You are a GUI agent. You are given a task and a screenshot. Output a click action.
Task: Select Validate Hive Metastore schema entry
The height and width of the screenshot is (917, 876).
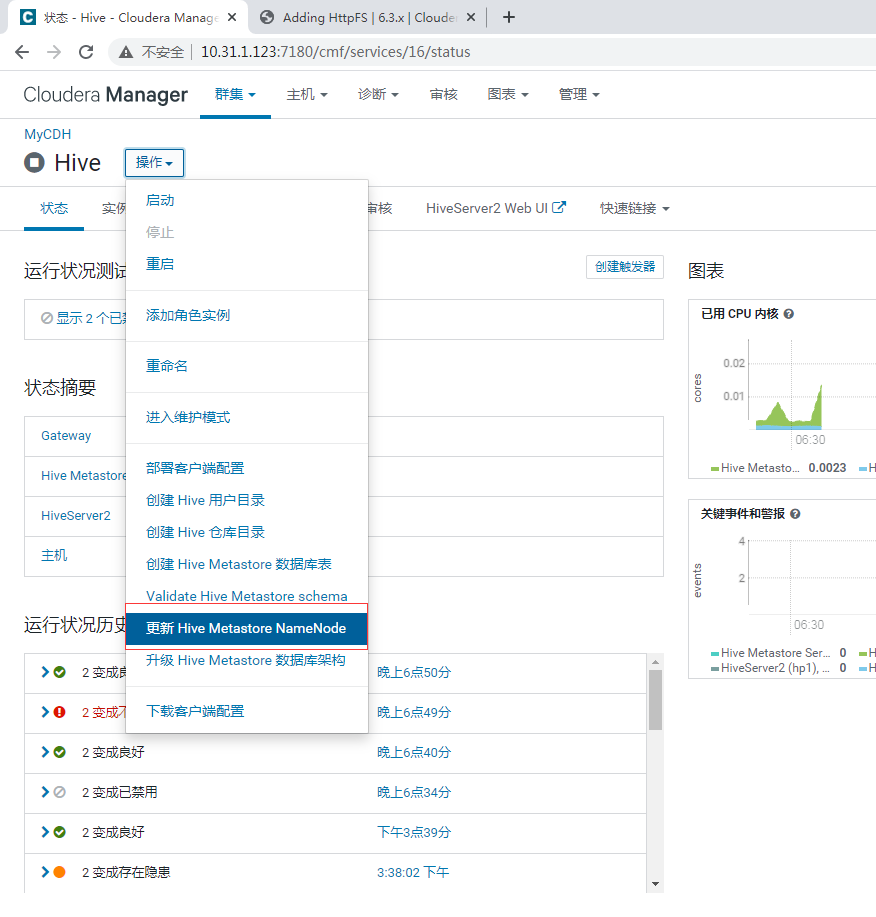[247, 596]
